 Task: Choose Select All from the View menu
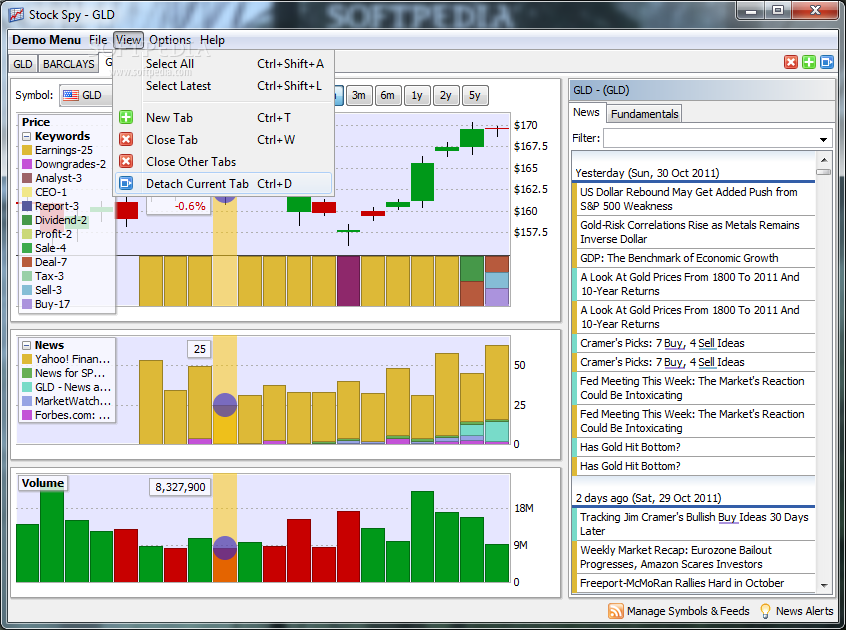point(224,64)
